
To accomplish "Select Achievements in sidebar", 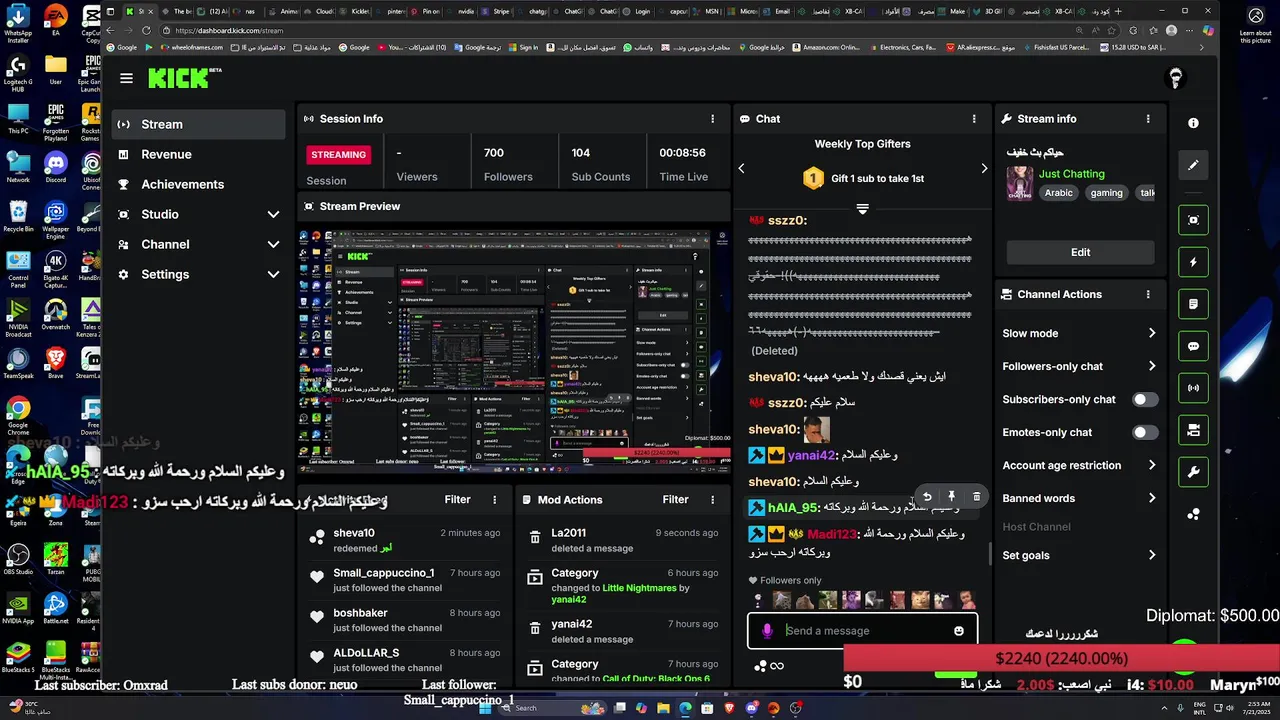I will point(199,184).
